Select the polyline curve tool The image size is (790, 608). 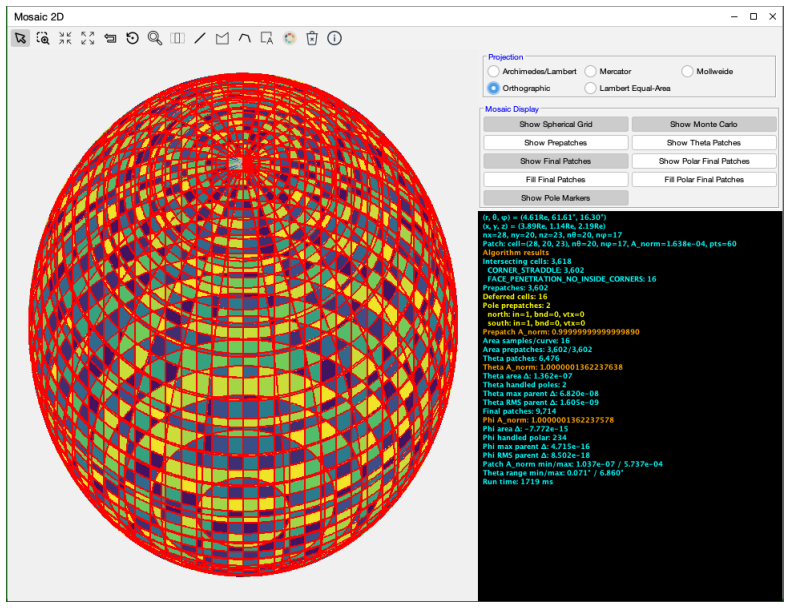click(x=245, y=38)
